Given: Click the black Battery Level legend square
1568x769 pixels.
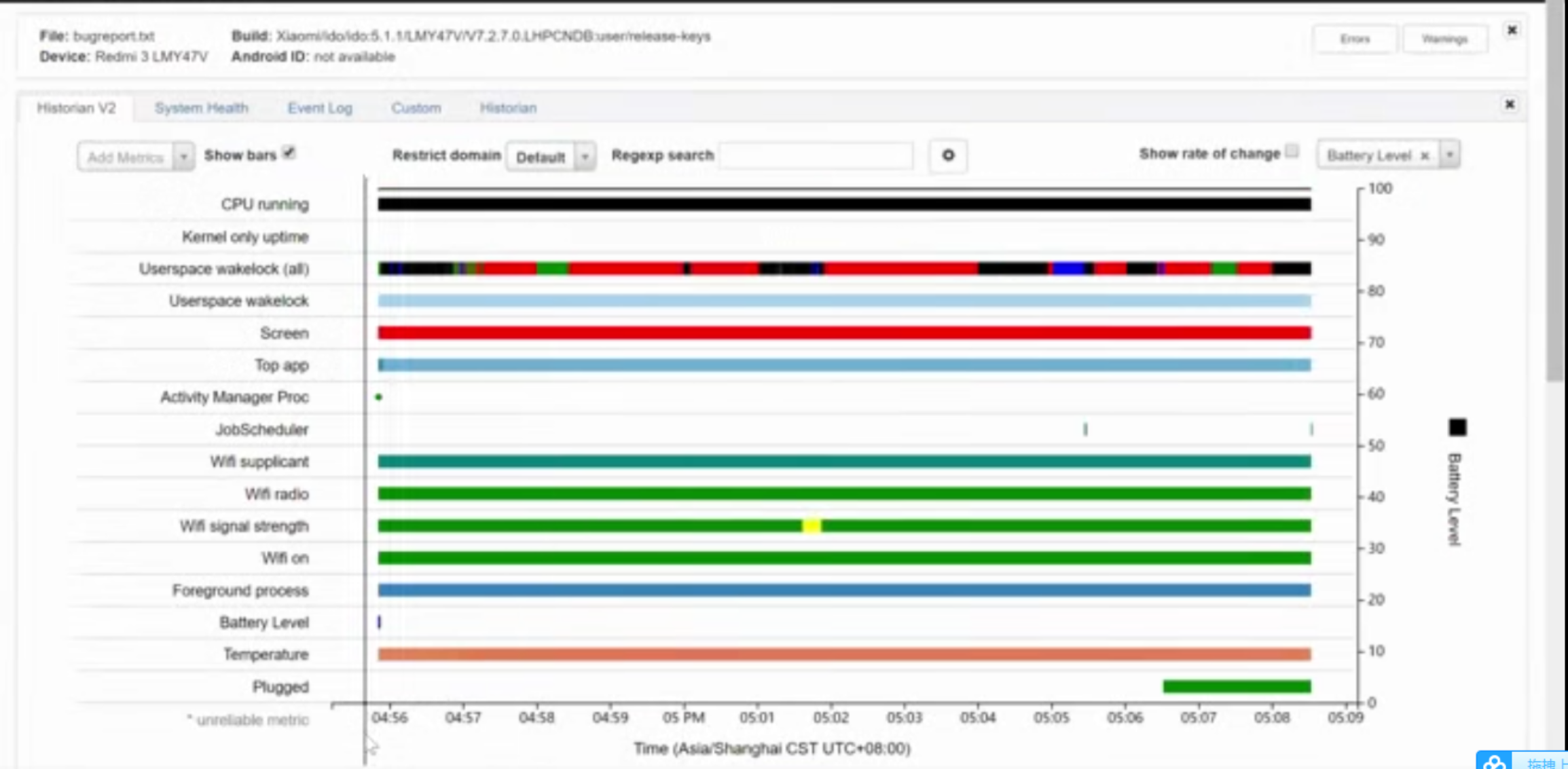Looking at the screenshot, I should [1457, 427].
